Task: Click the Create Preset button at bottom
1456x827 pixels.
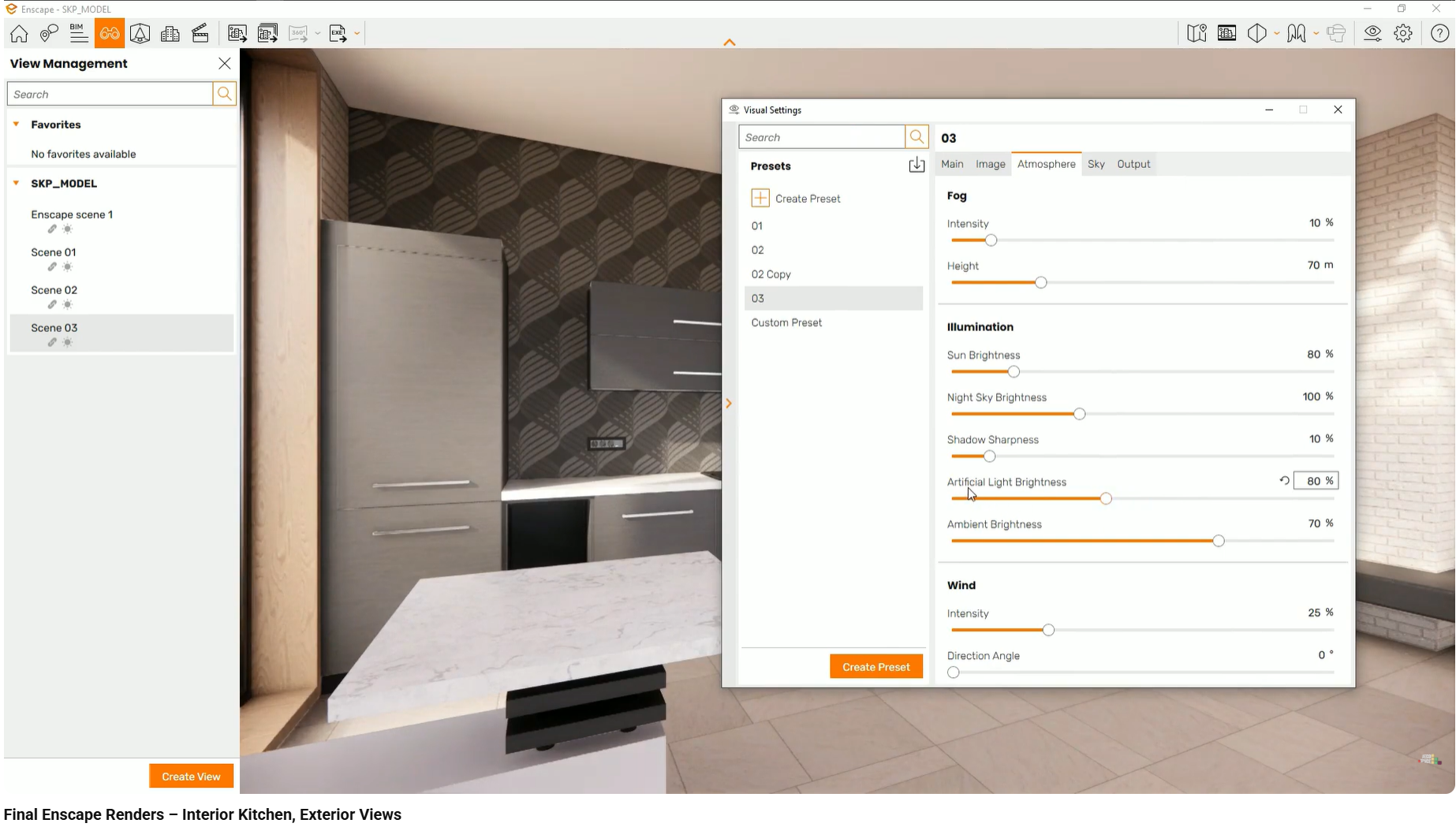Action: pyautogui.click(x=875, y=667)
